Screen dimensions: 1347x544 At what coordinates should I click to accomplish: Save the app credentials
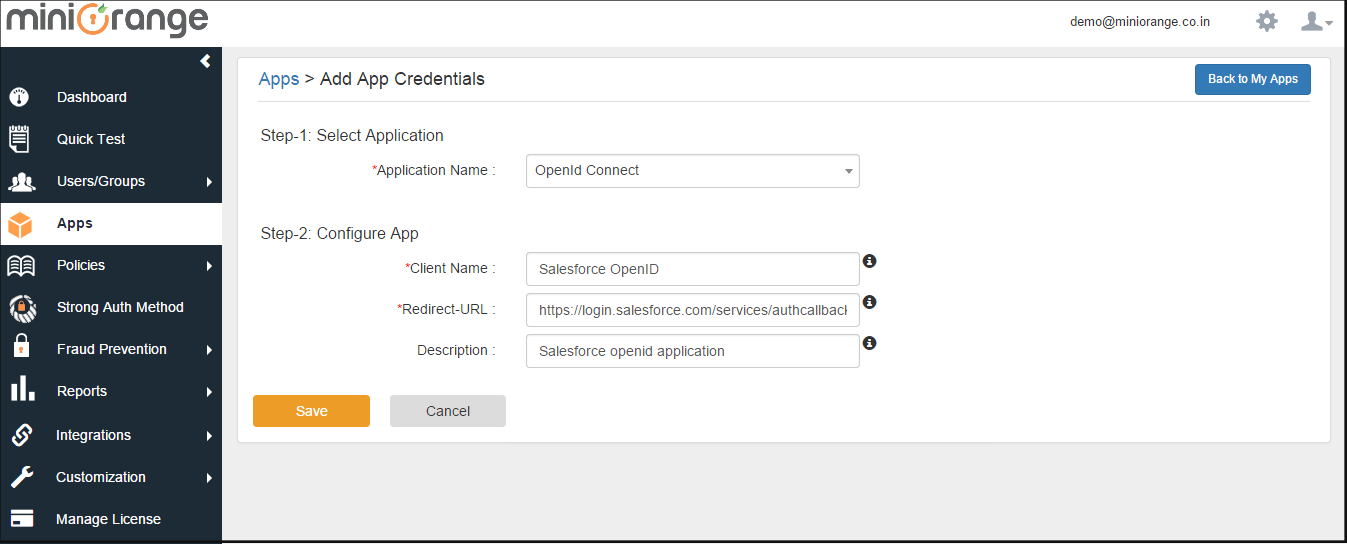tap(311, 411)
